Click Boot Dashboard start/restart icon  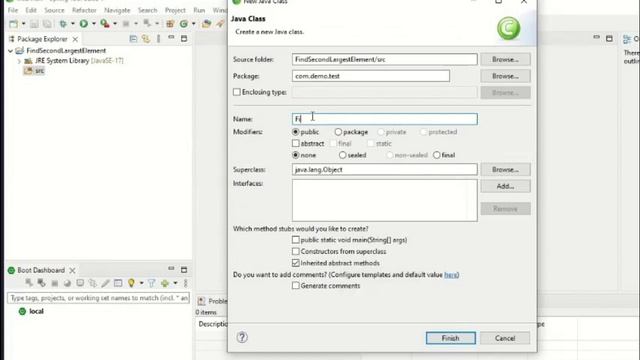tap(29, 282)
